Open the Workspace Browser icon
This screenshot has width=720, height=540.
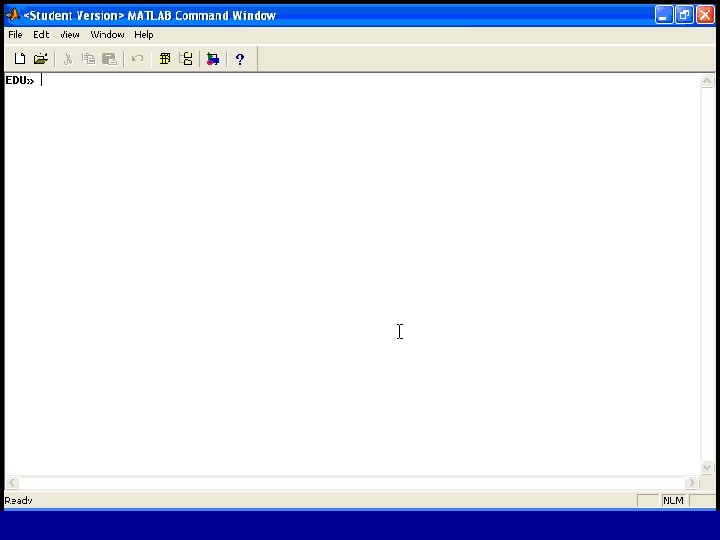165,58
